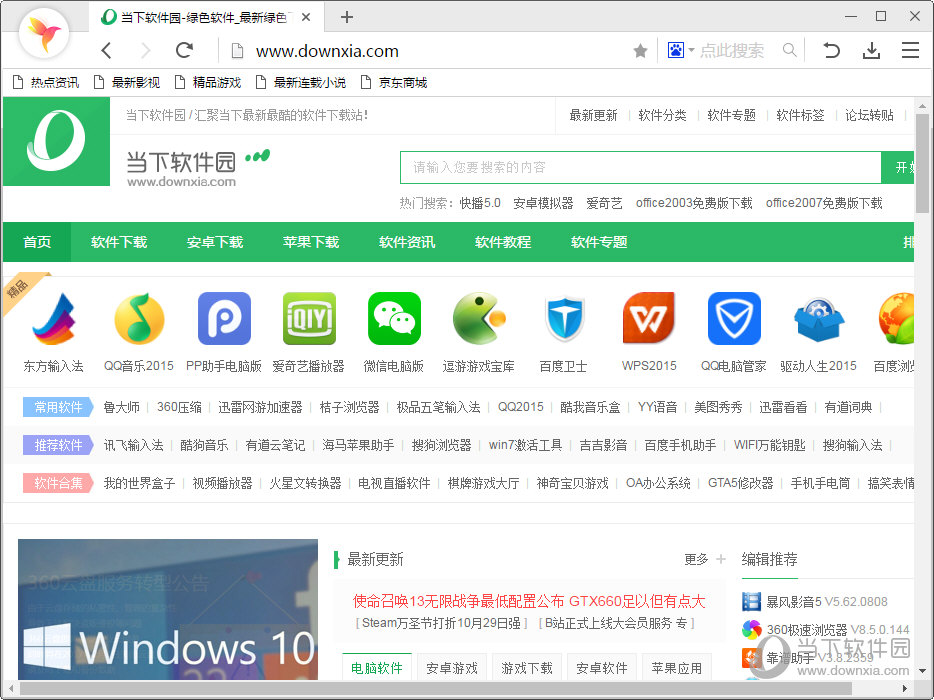
Task: Select 安卓下载 in navigation bar
Action: 215,242
